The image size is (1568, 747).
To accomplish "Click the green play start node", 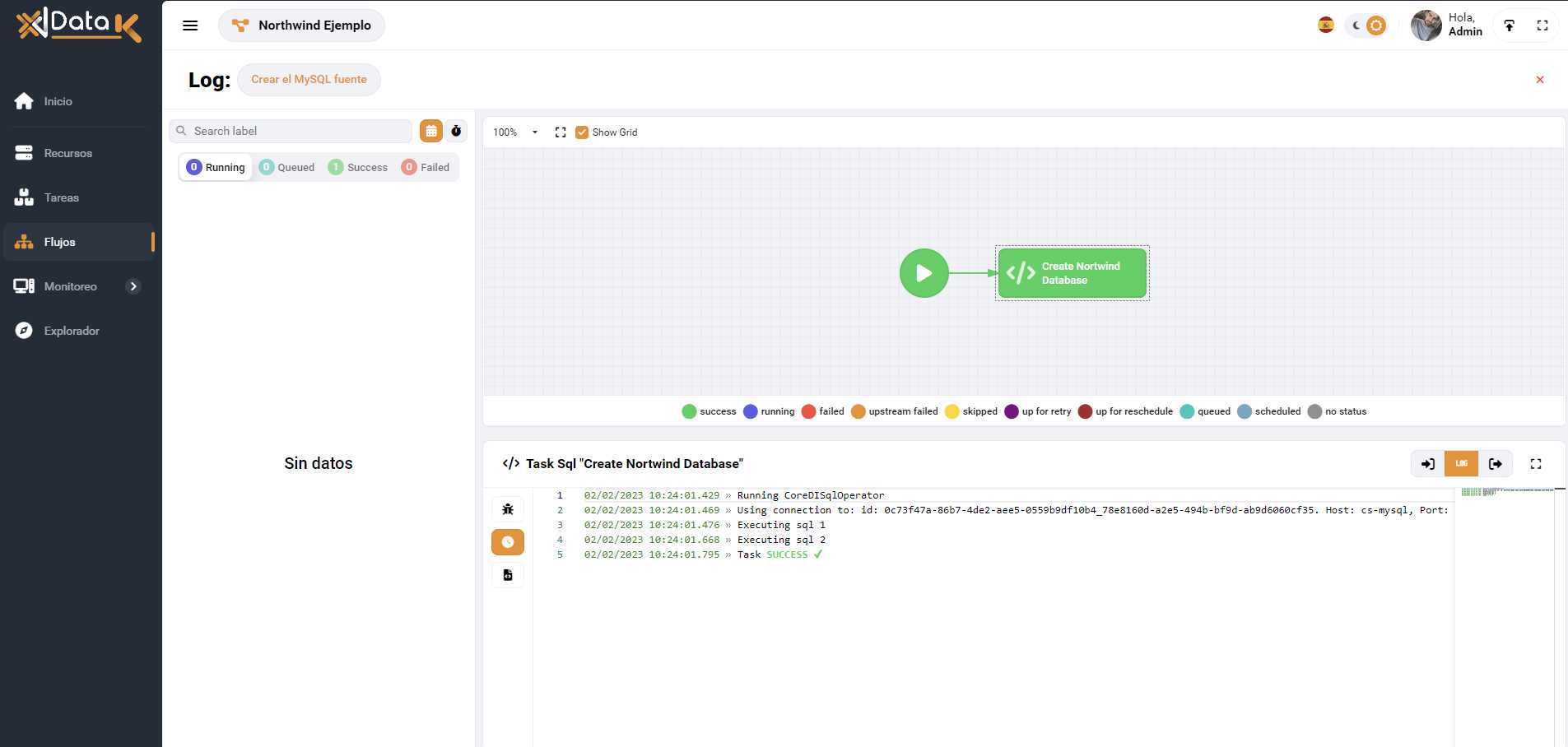I will tap(924, 273).
